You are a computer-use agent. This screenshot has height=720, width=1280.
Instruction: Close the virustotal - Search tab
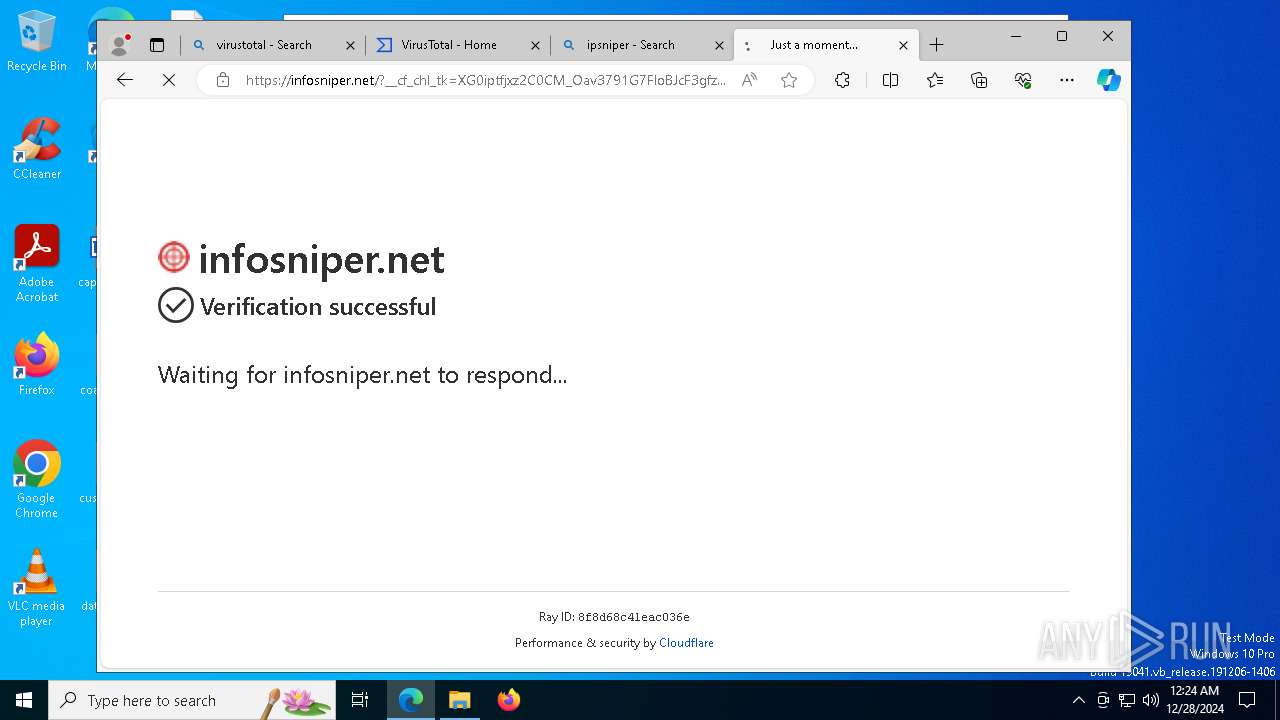click(350, 45)
